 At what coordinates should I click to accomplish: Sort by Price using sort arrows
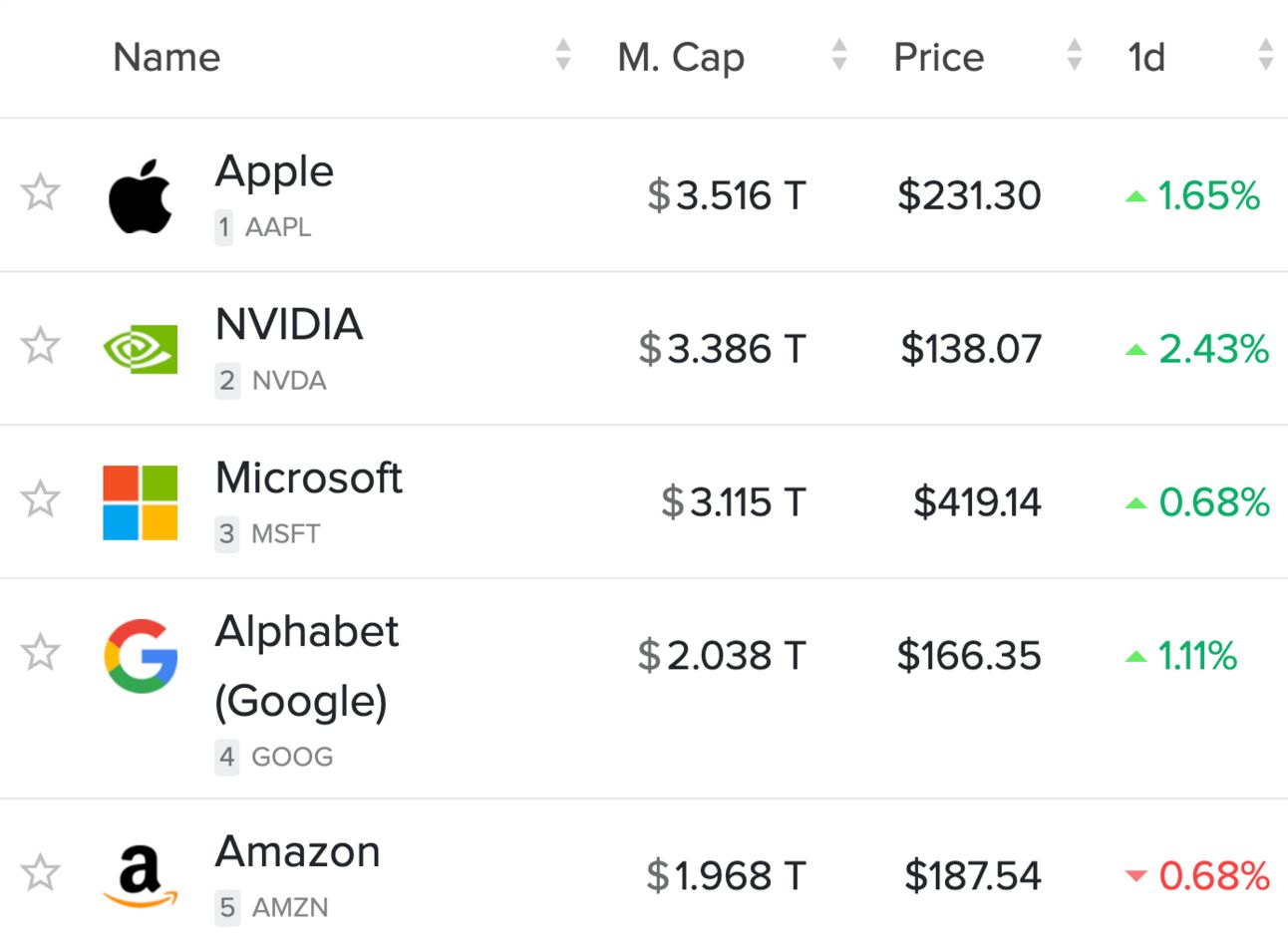(x=1074, y=55)
